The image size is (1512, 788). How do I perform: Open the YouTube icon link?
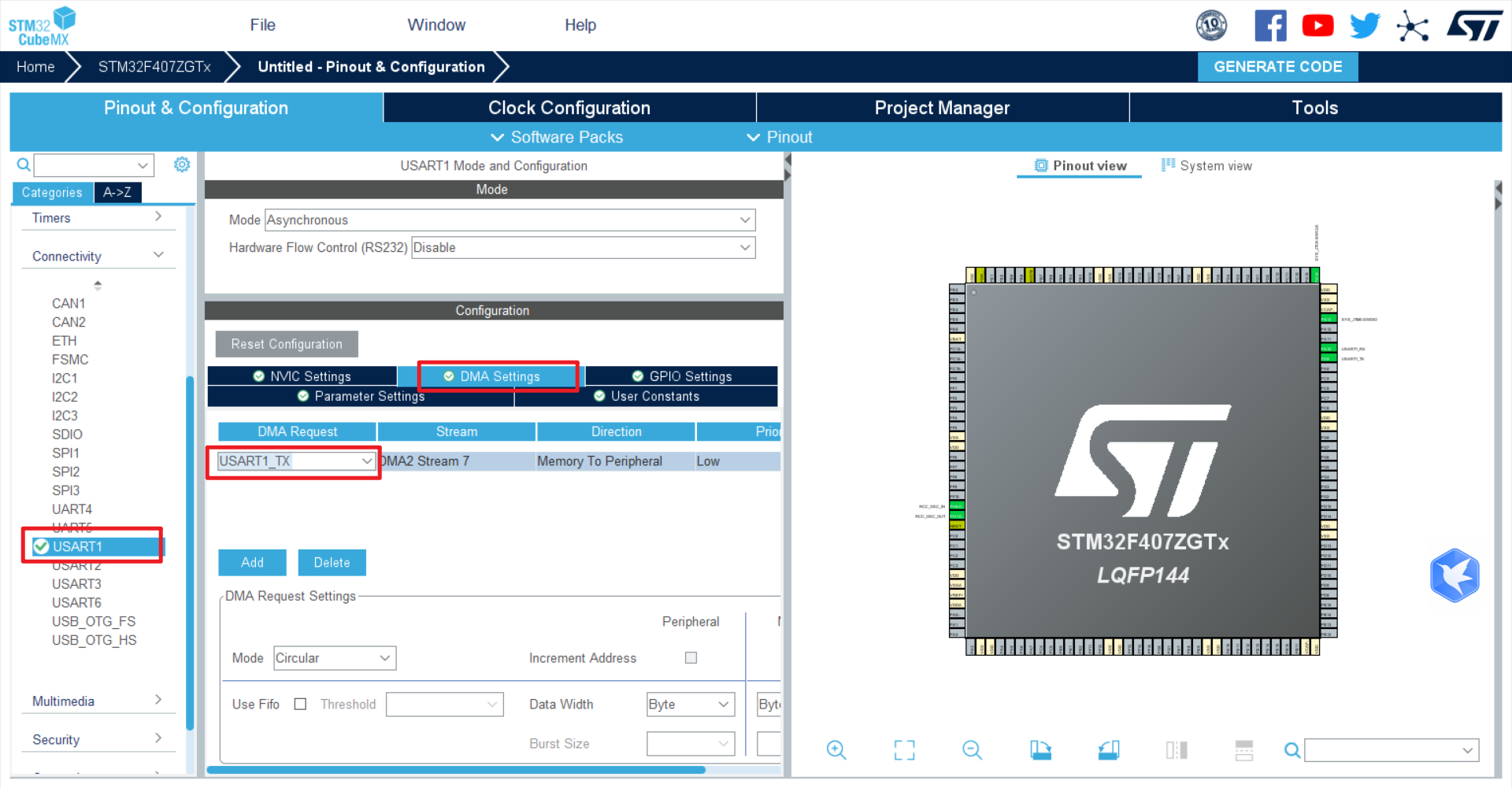1317,26
